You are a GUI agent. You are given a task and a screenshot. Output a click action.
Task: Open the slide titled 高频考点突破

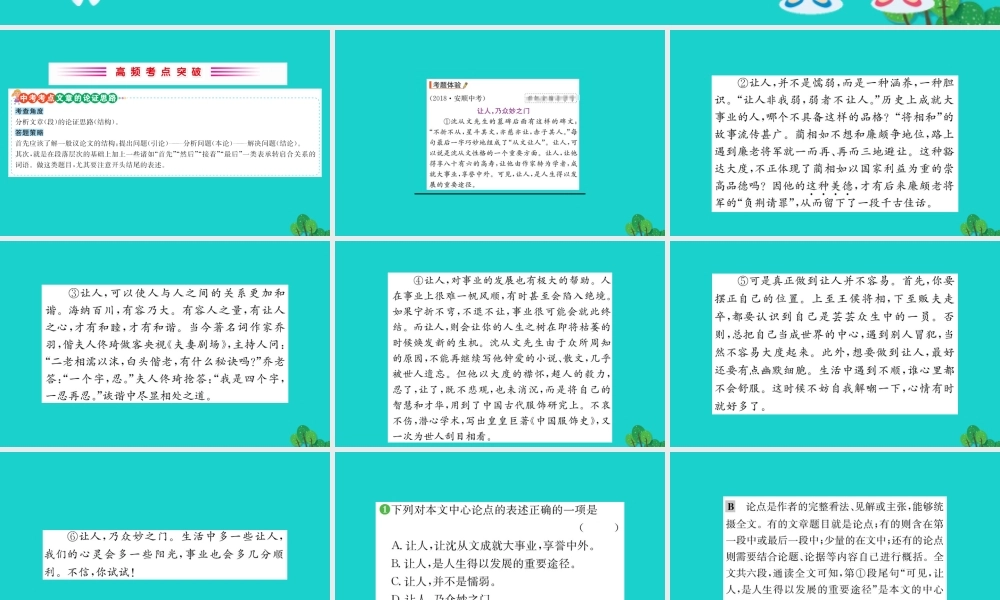[x=165, y=133]
